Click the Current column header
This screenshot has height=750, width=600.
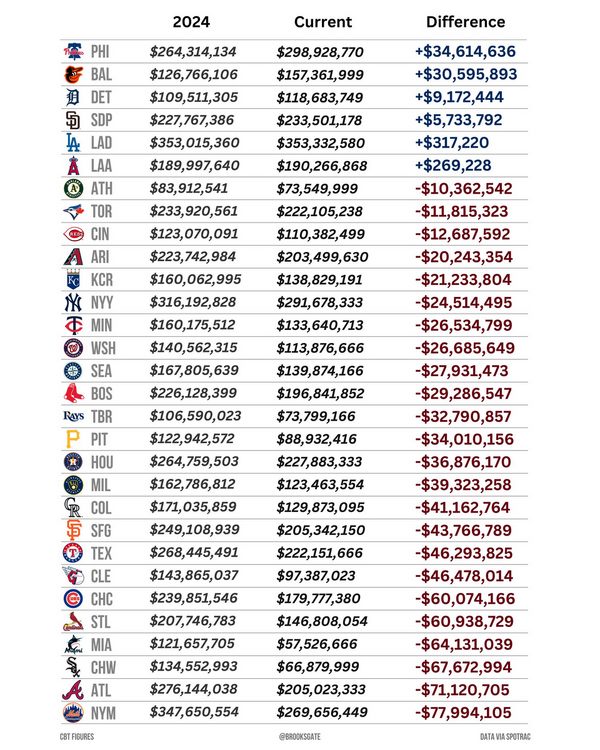(323, 22)
